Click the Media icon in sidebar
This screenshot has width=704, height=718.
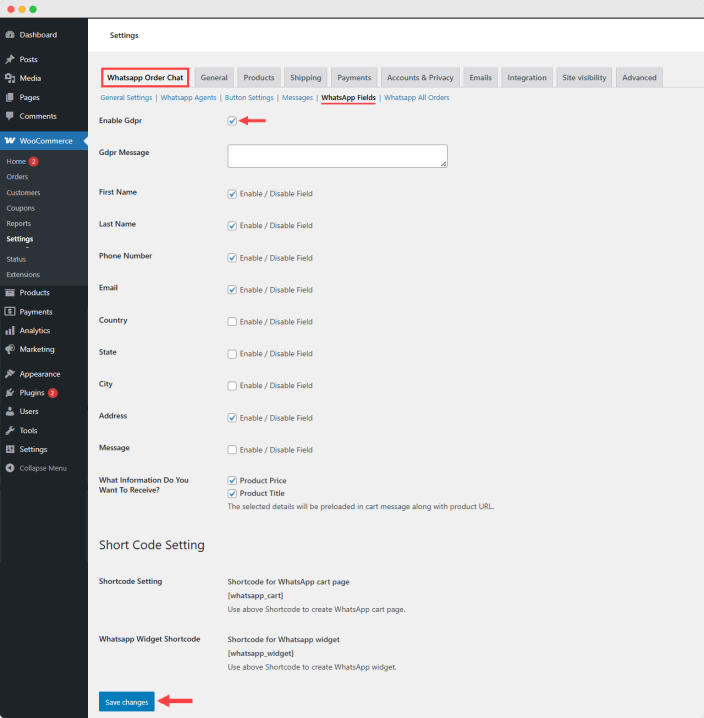tap(10, 78)
